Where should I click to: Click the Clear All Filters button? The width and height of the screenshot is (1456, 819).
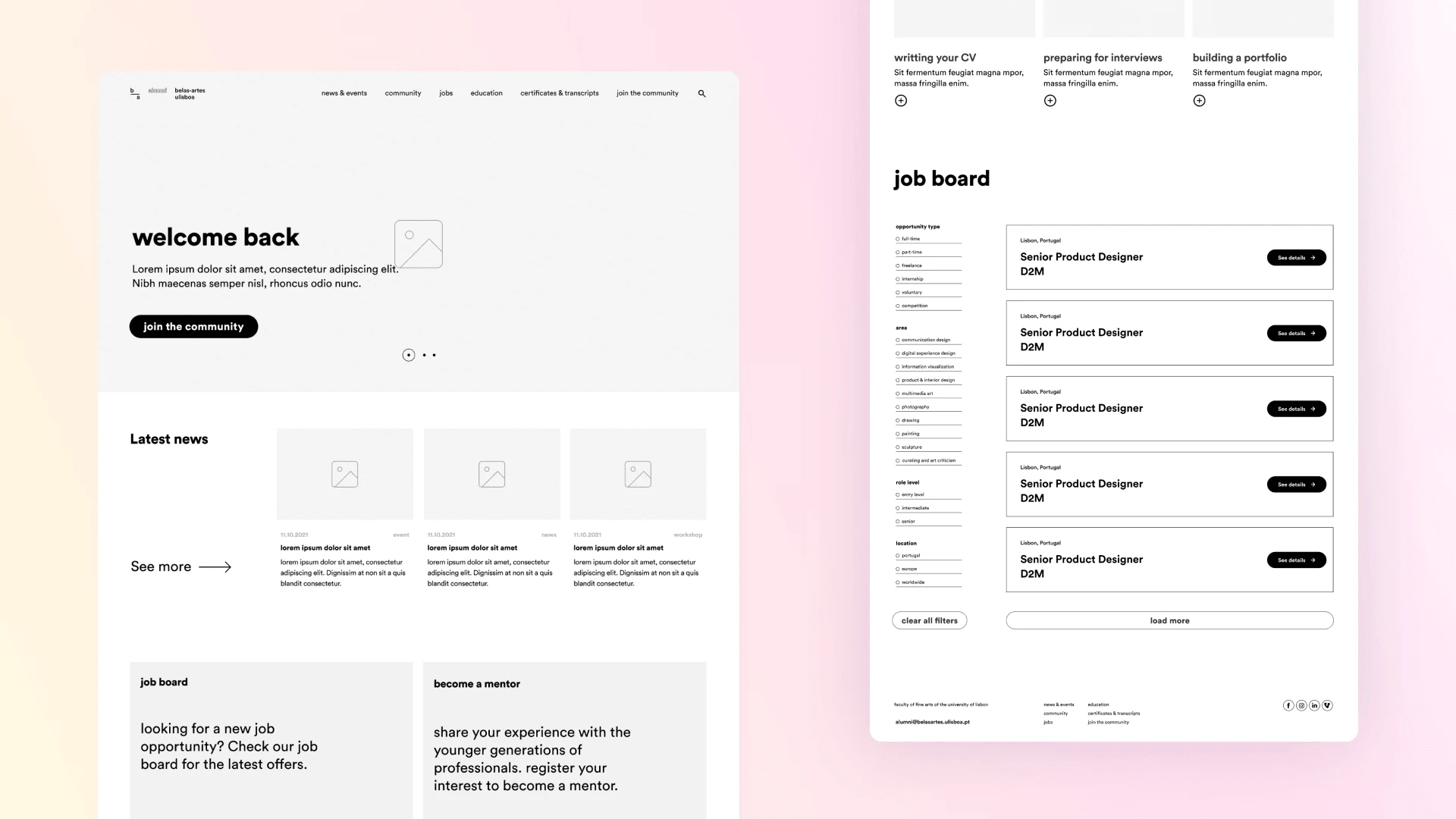point(930,620)
